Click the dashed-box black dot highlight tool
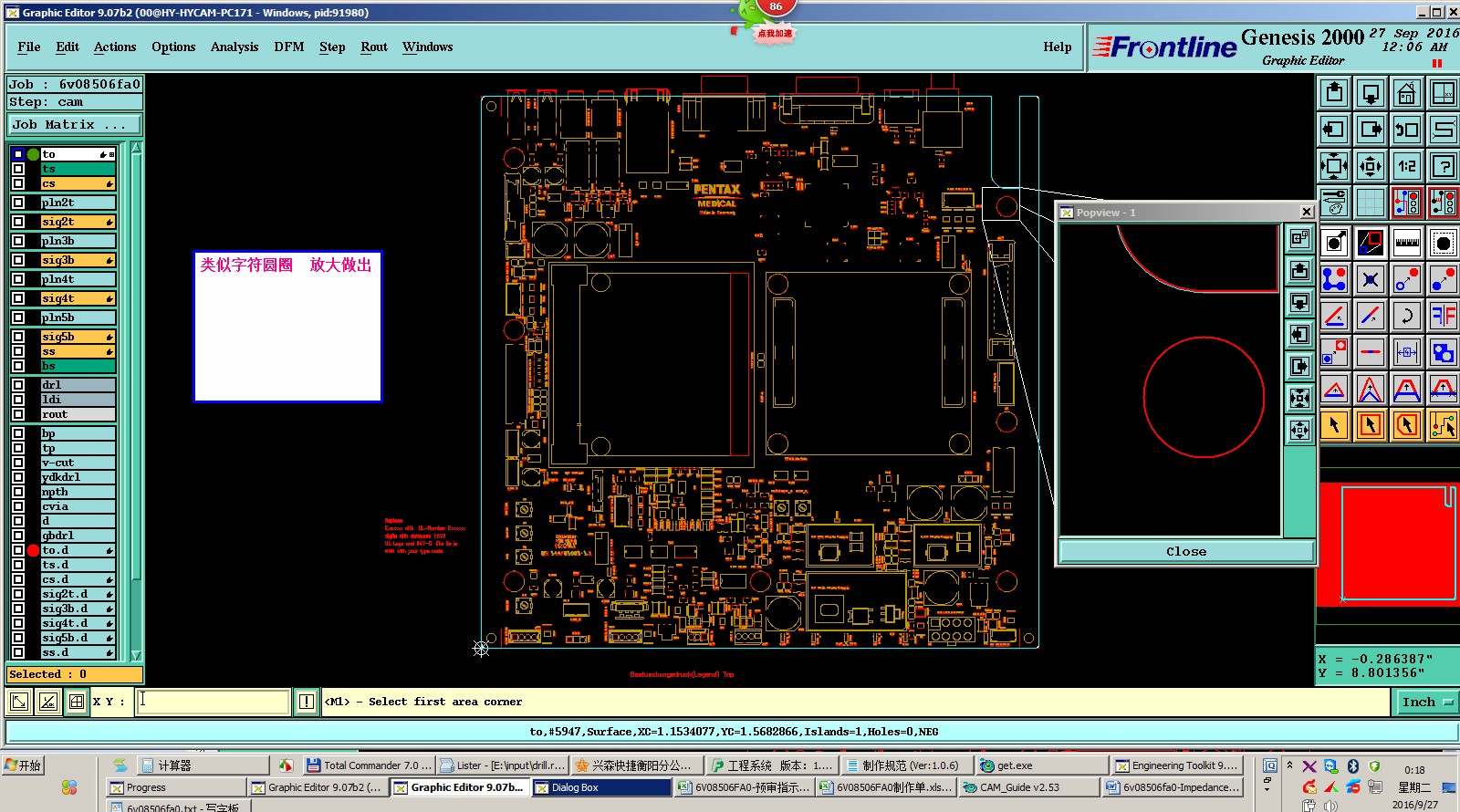Screen dimensions: 1460x812 pyautogui.click(x=1444, y=243)
